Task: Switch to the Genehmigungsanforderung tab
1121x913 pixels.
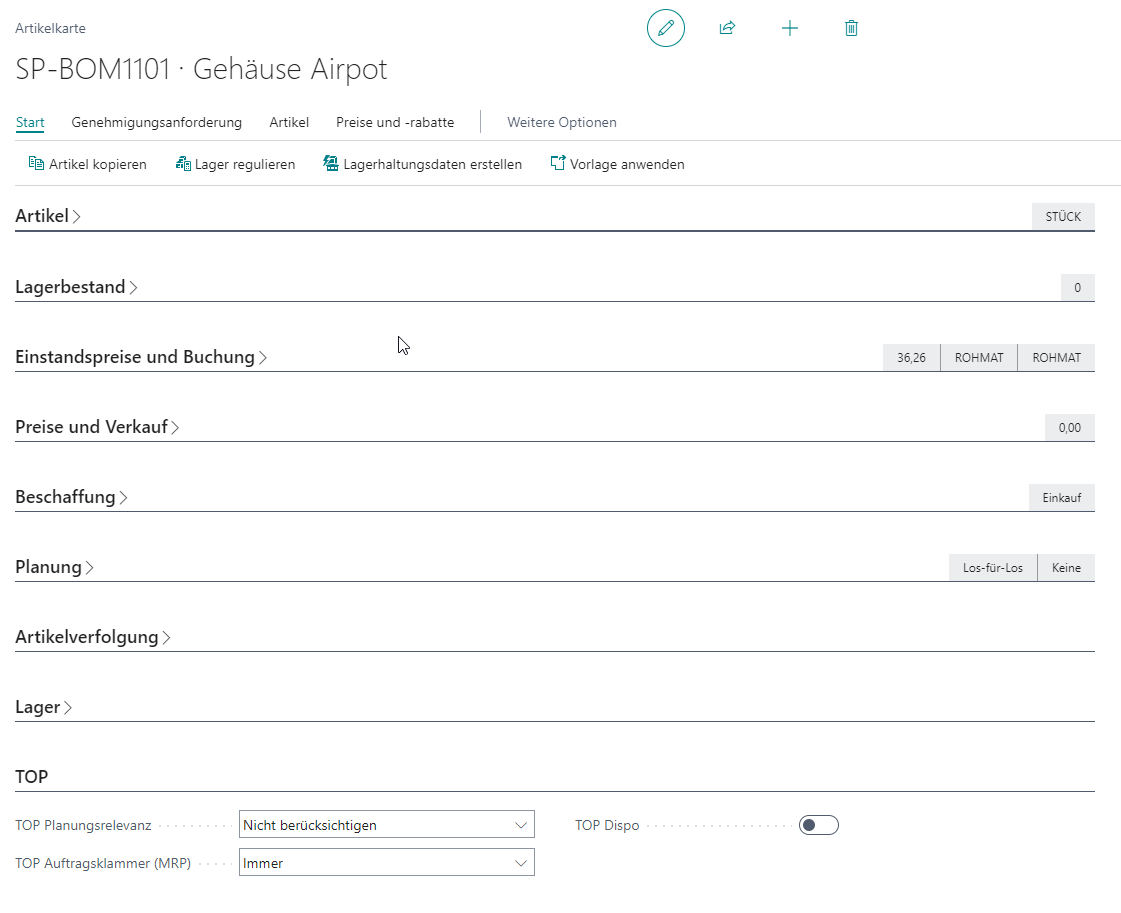Action: [x=156, y=122]
